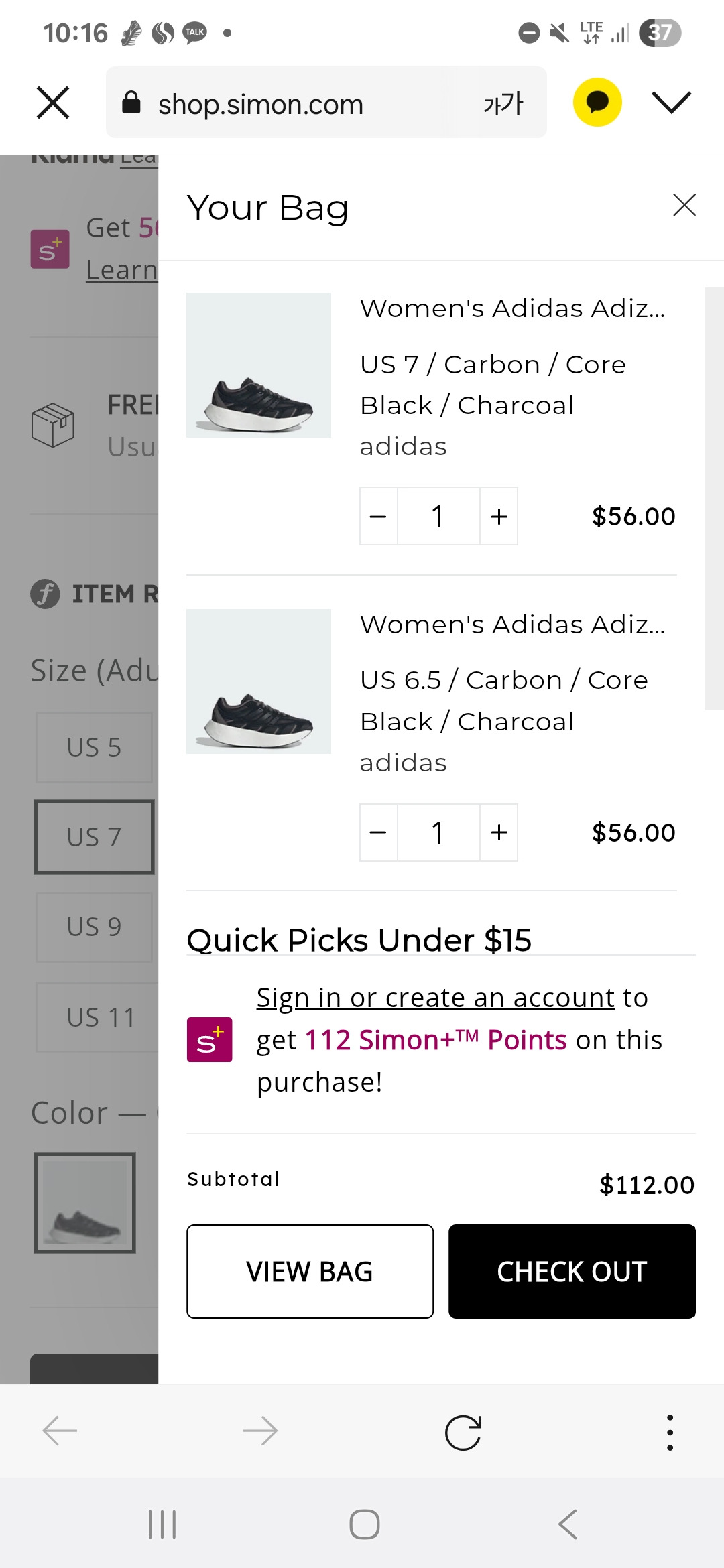
Task: Open the yellow KakaoTalk chat bubble icon
Action: point(597,103)
